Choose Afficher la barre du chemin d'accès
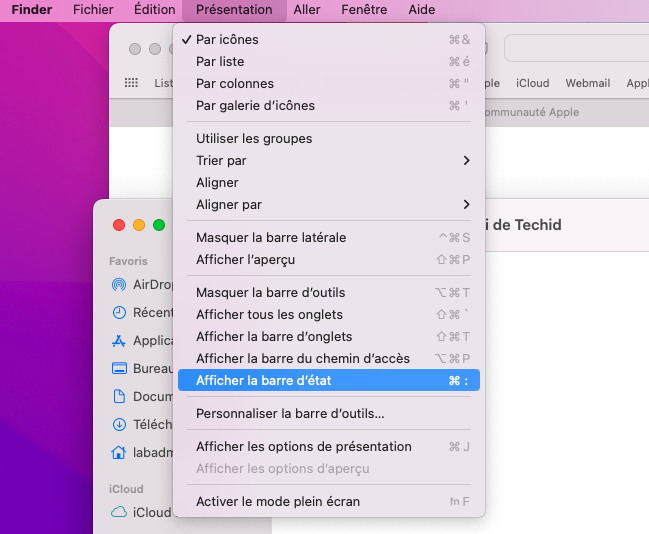649x534 pixels. tap(329, 358)
